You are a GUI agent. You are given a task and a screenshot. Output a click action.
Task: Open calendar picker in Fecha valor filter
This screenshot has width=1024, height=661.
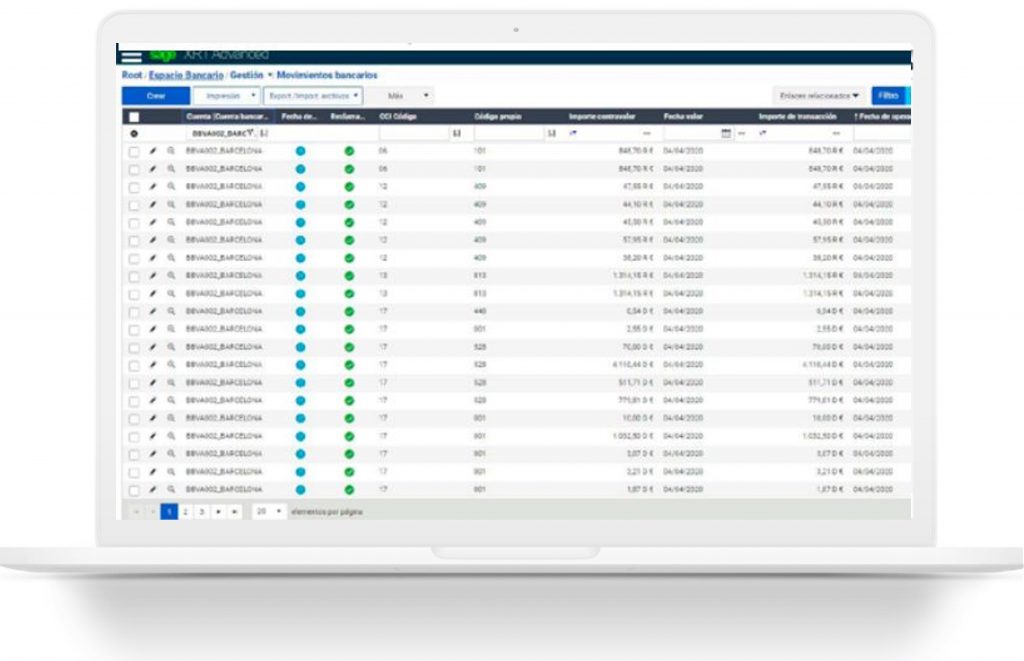click(x=726, y=133)
